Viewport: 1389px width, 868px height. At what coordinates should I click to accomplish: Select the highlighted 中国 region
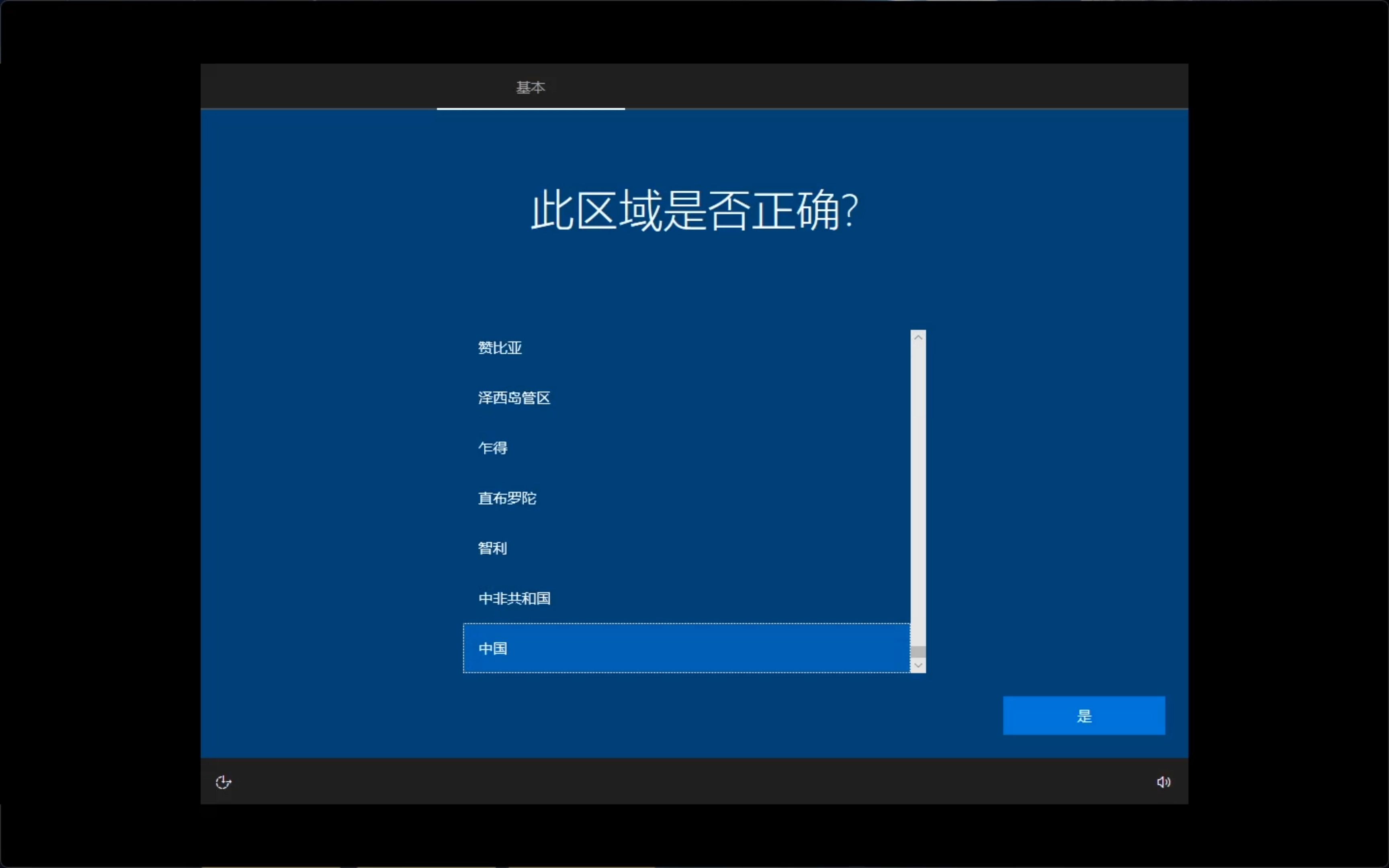(x=686, y=648)
